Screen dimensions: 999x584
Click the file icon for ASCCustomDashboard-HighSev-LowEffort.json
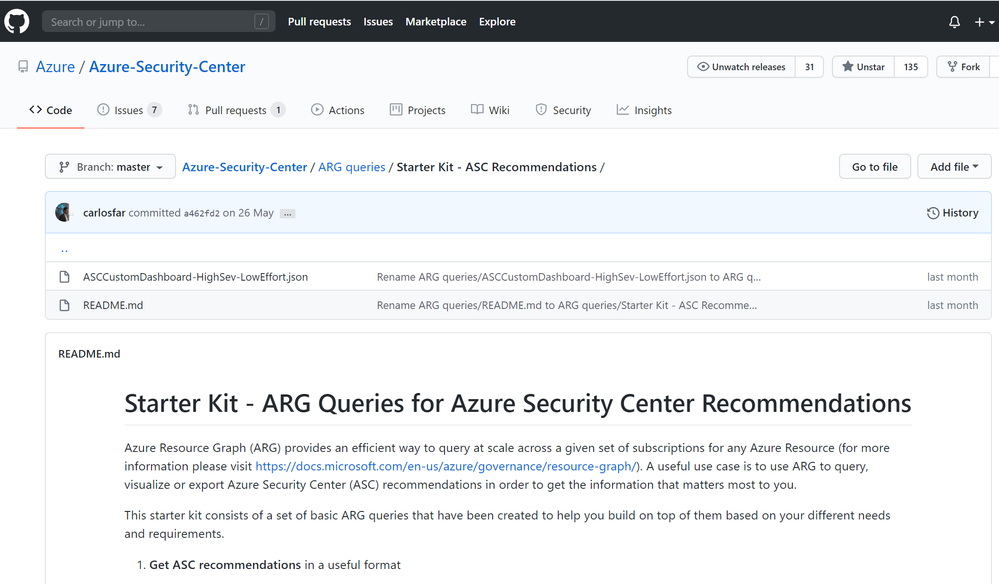[64, 277]
